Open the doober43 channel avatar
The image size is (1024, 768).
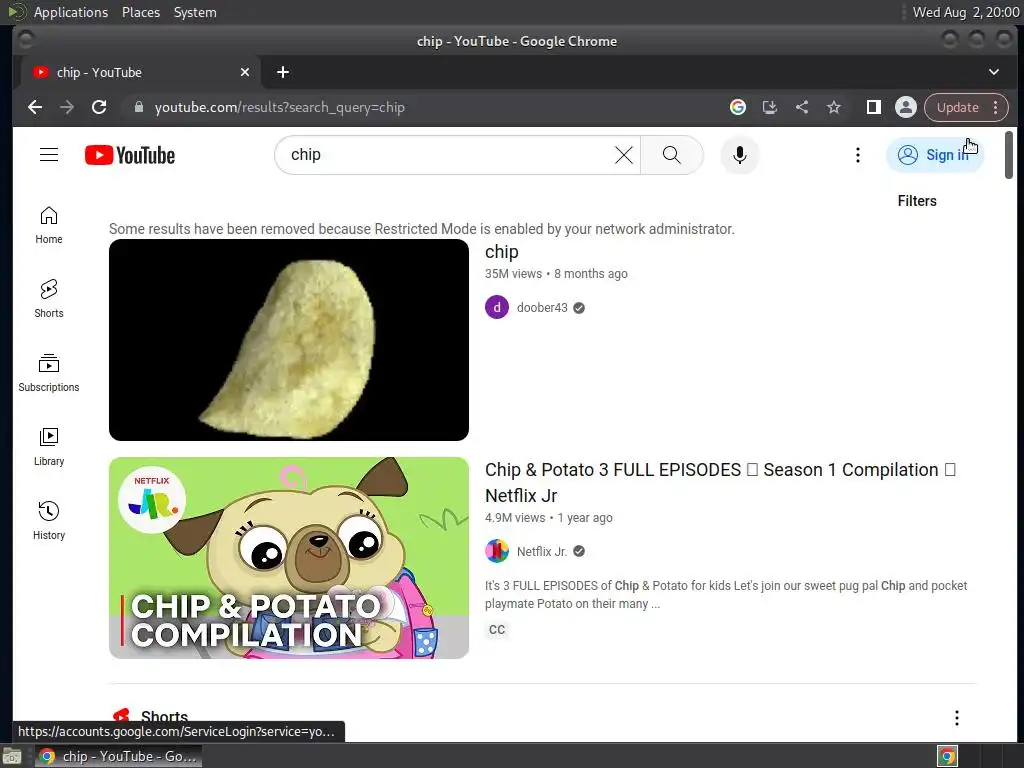[x=497, y=308]
